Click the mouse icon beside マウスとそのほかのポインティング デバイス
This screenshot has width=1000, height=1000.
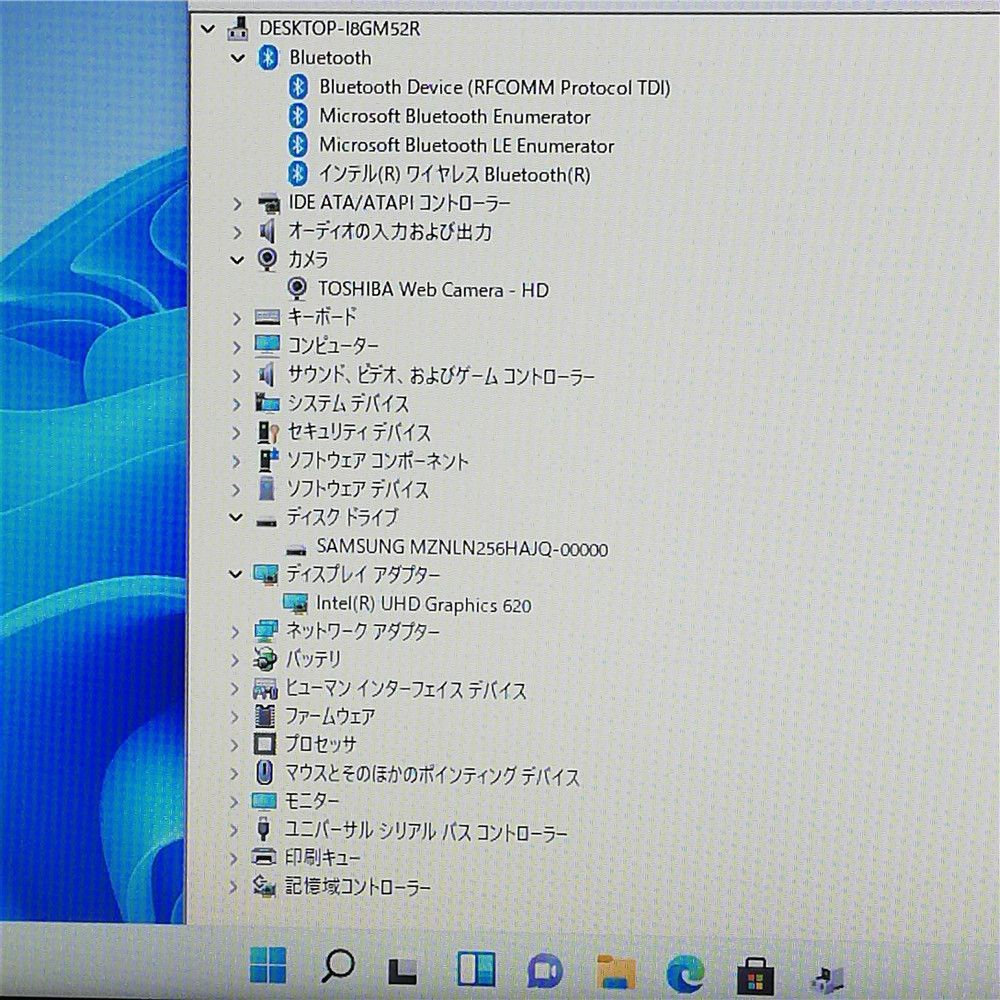[264, 773]
